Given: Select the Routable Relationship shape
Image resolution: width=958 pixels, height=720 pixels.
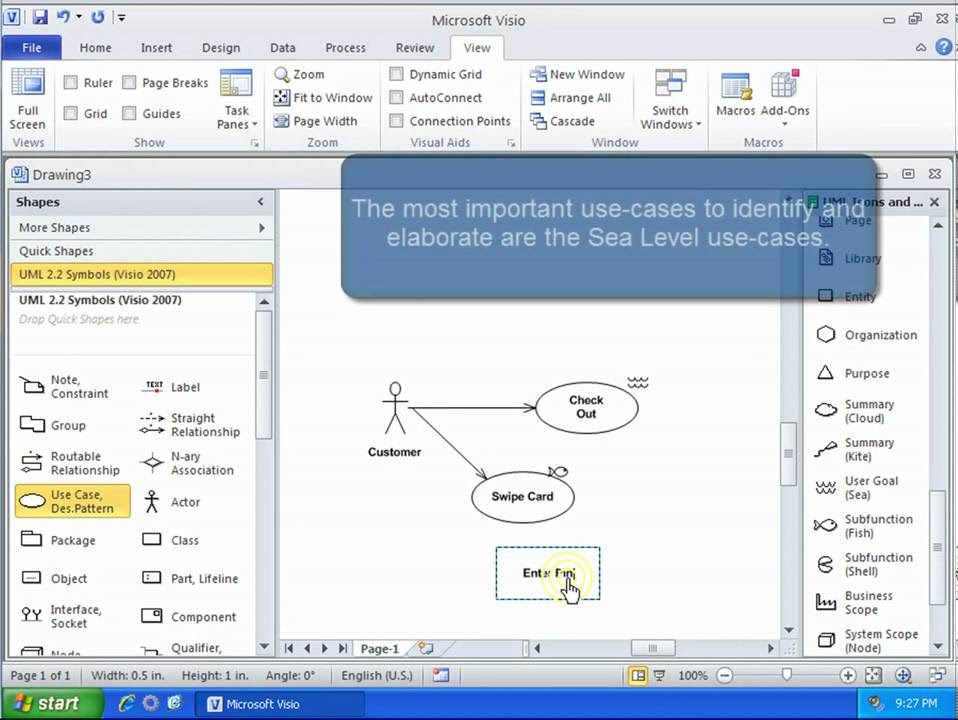Looking at the screenshot, I should tap(70, 463).
